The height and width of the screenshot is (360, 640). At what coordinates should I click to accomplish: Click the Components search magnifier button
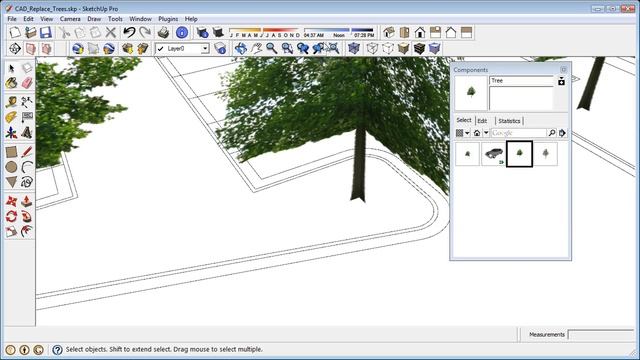tap(551, 133)
